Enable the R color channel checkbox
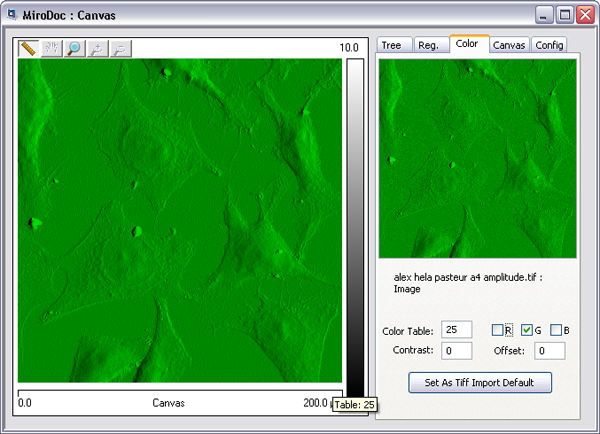 [499, 330]
